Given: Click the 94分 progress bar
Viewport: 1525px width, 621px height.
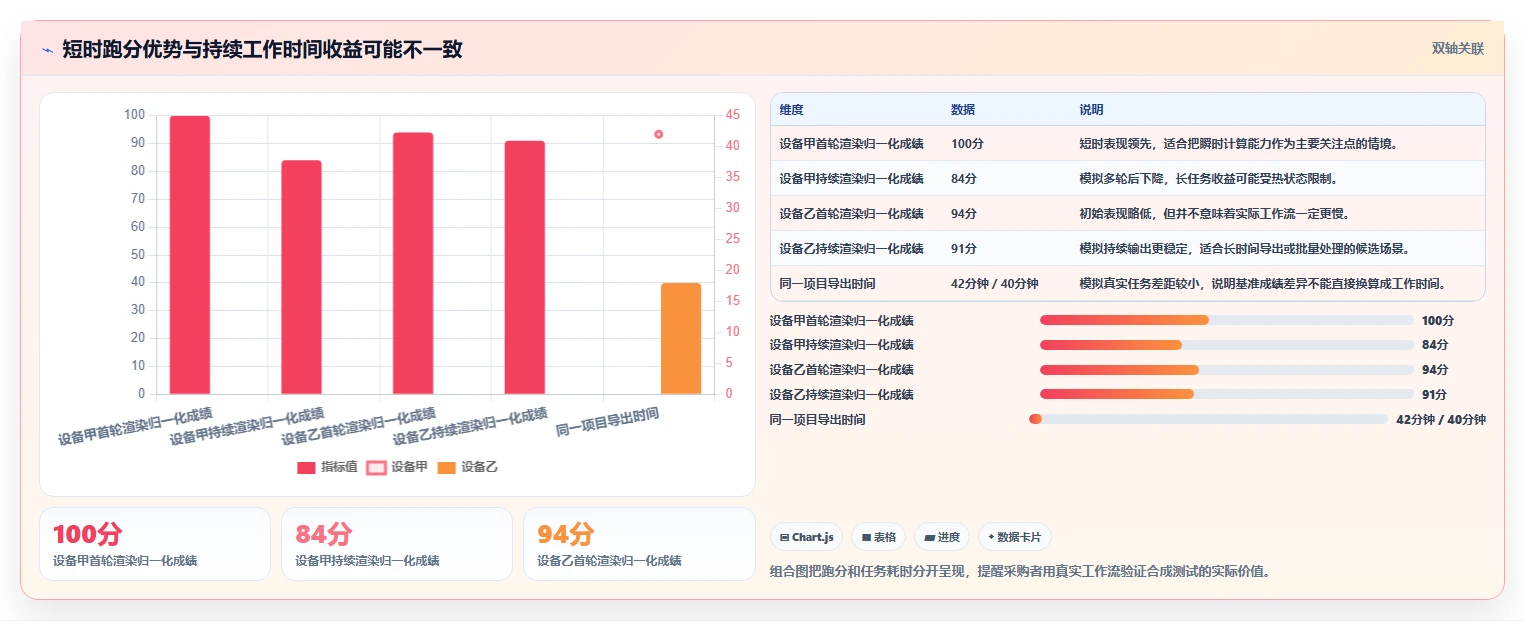Looking at the screenshot, I should pos(1226,370).
